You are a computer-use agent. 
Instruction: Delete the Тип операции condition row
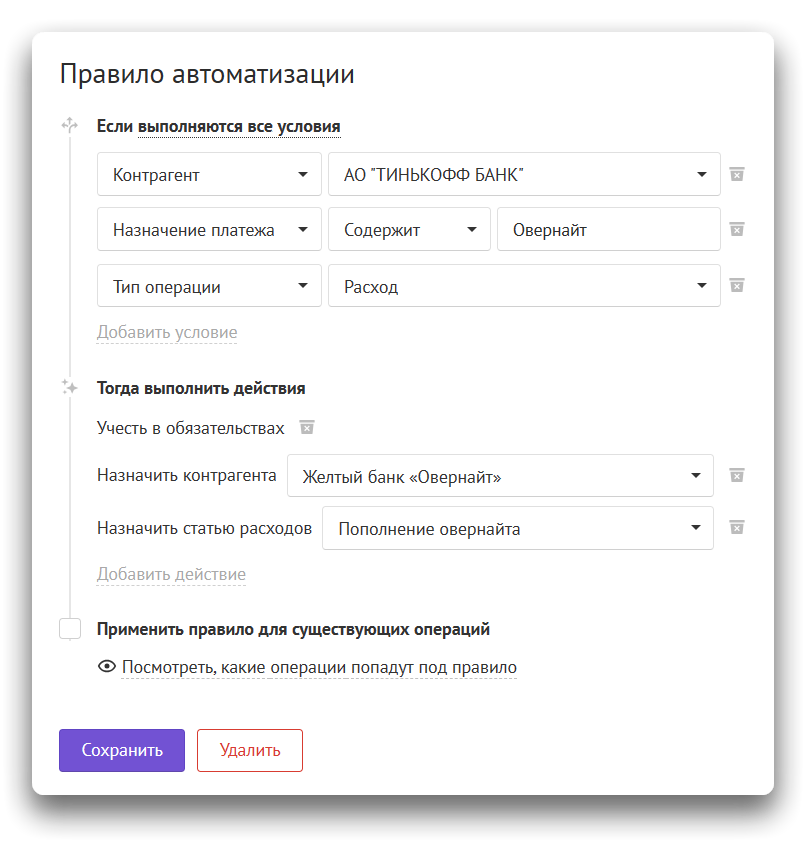click(736, 285)
